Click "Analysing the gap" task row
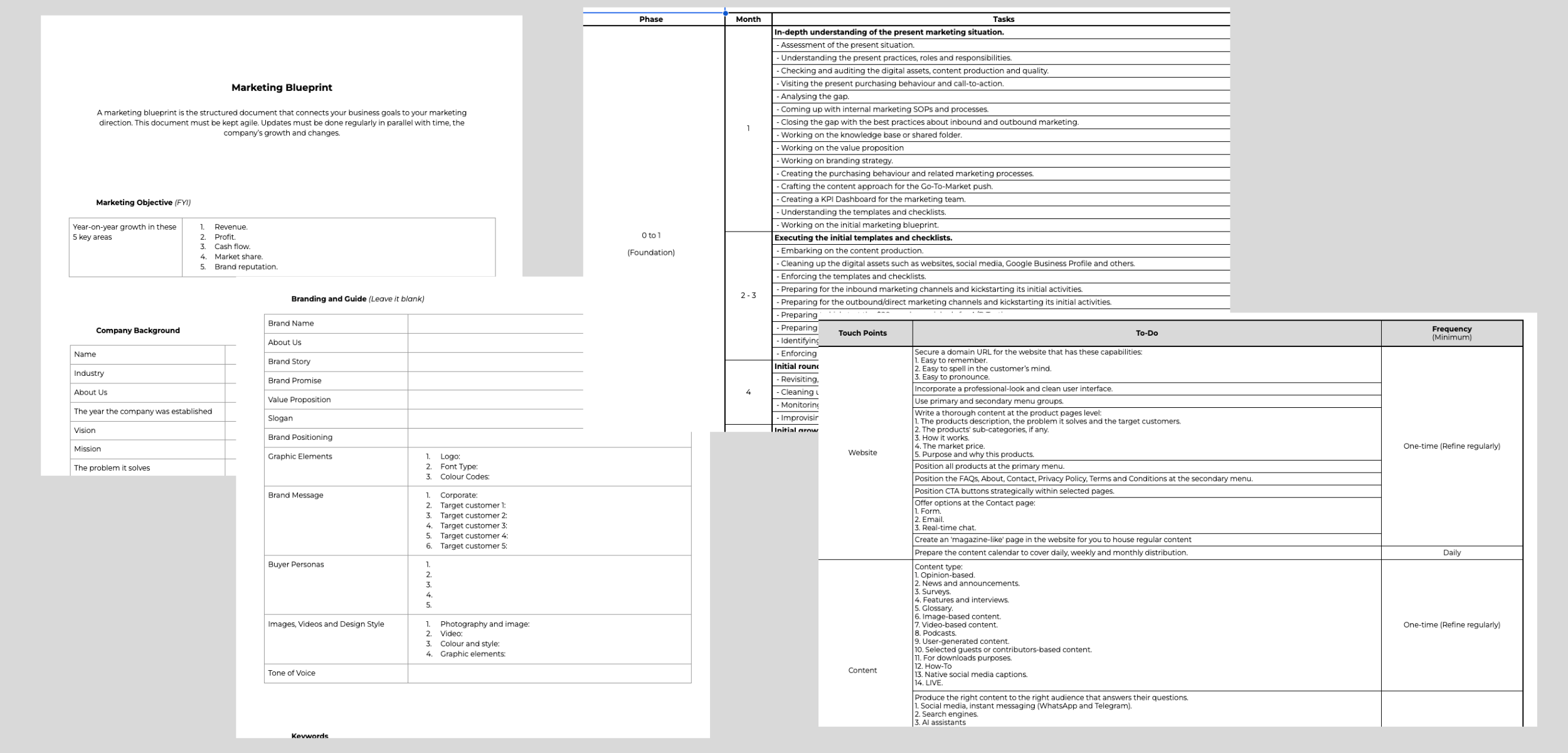 coord(814,97)
